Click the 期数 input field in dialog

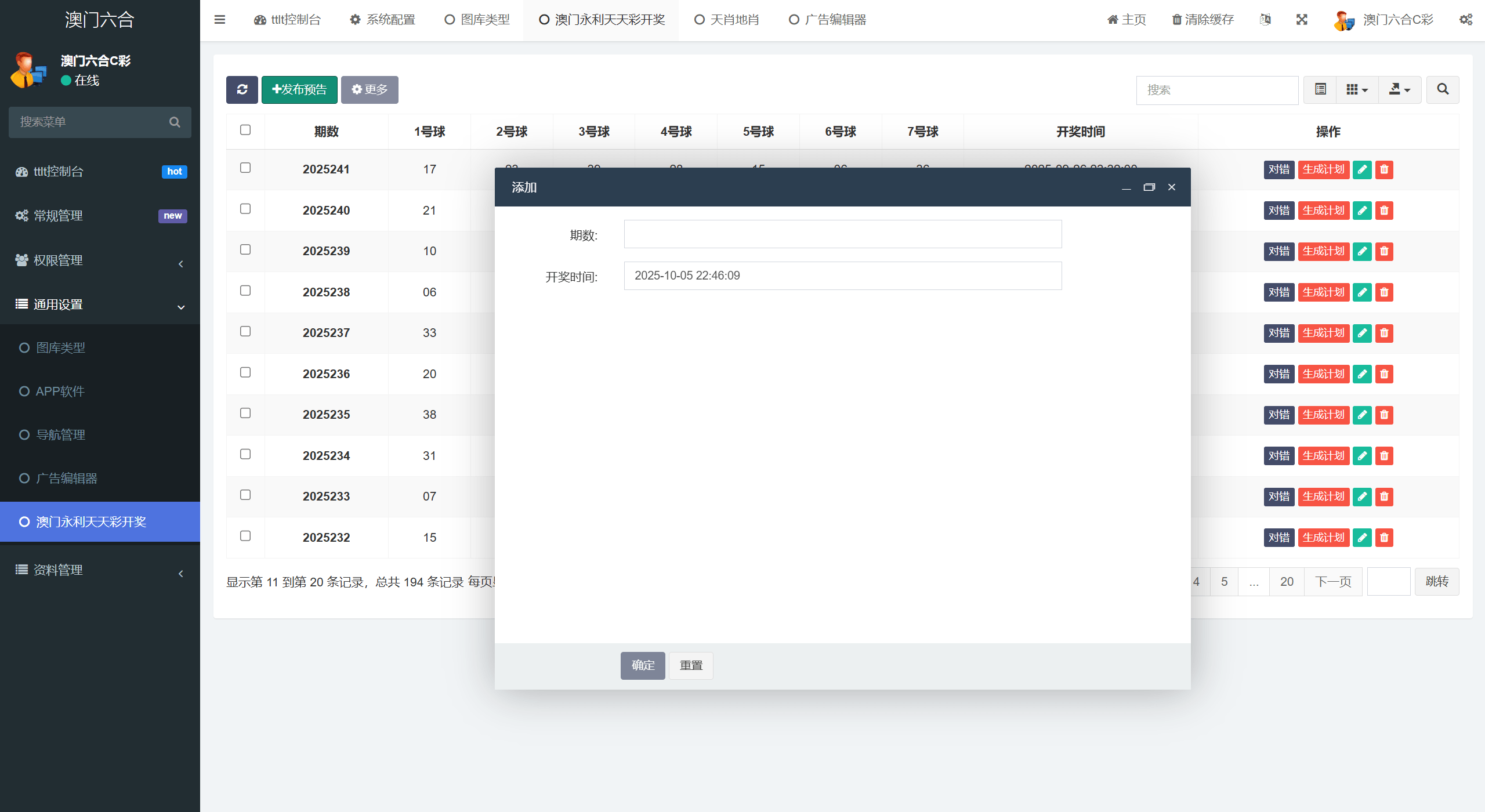pos(842,234)
